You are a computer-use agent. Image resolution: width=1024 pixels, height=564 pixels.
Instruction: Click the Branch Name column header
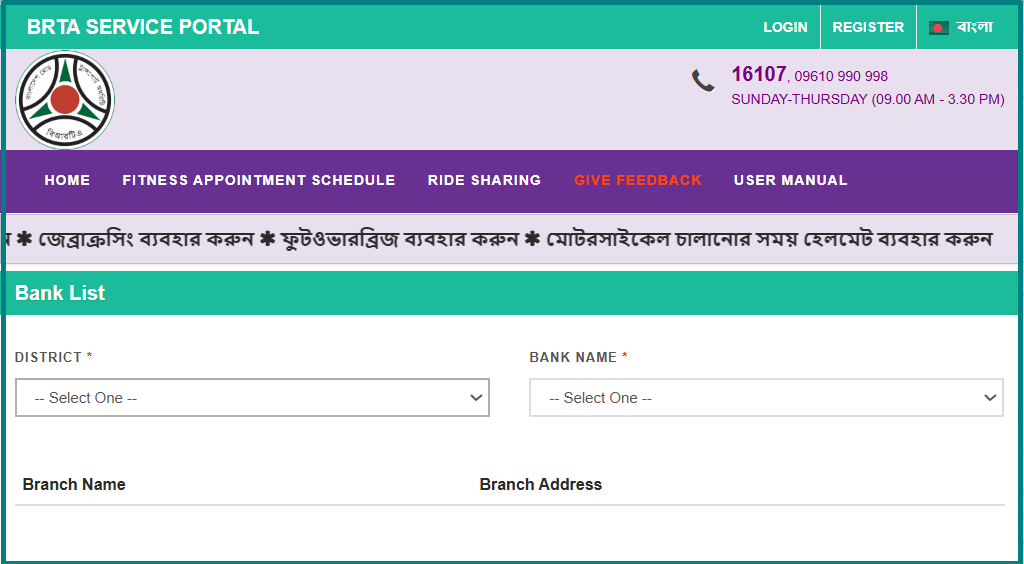coord(74,484)
